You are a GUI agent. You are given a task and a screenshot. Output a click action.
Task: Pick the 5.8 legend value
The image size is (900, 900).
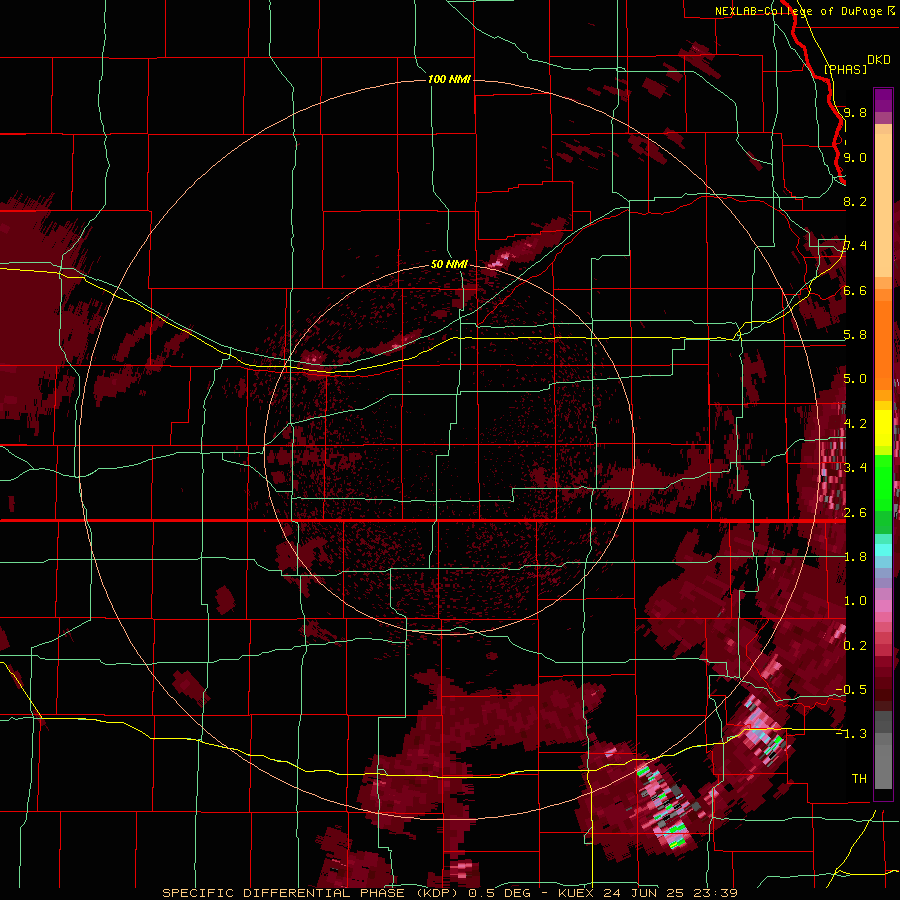point(855,335)
